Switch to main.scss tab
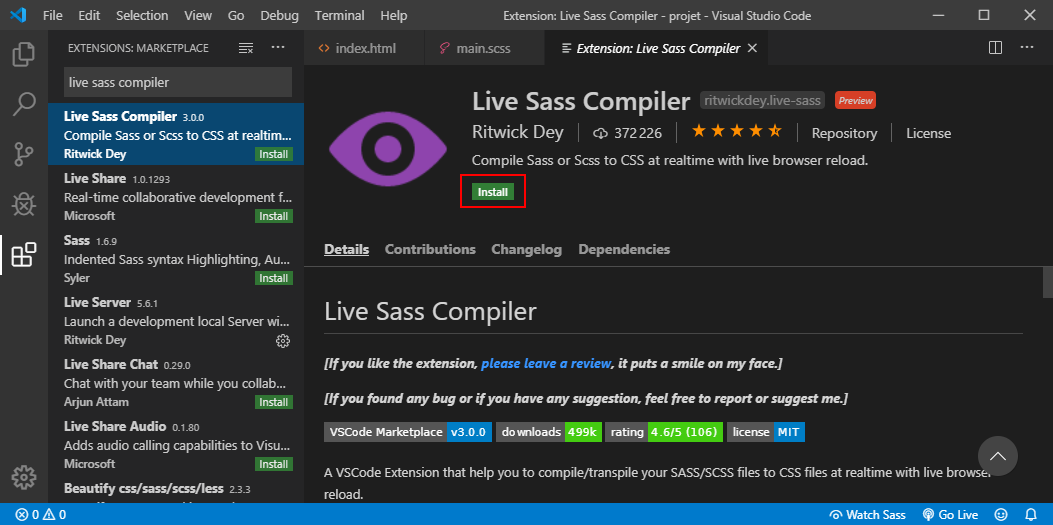This screenshot has height=525, width=1053. (484, 48)
